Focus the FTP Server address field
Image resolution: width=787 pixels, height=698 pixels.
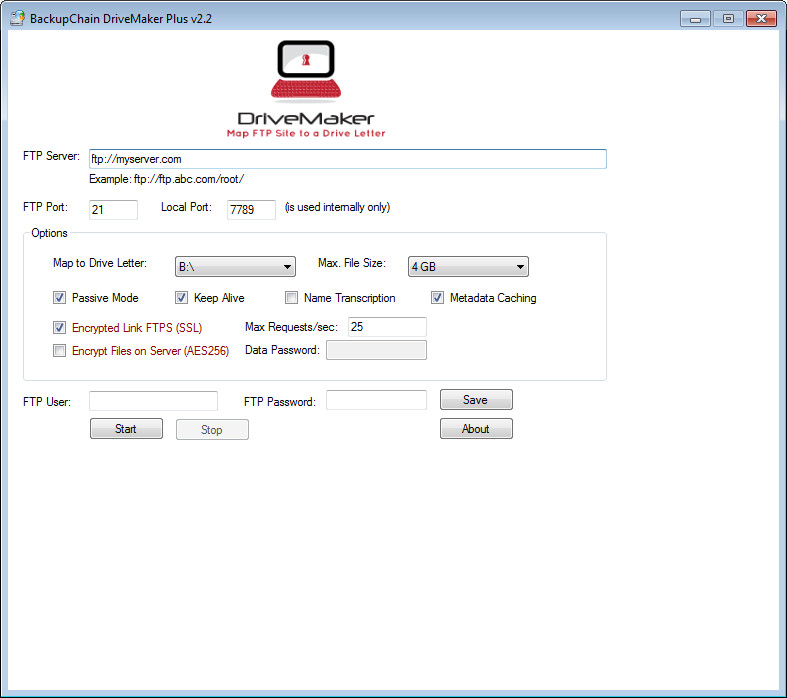point(348,159)
